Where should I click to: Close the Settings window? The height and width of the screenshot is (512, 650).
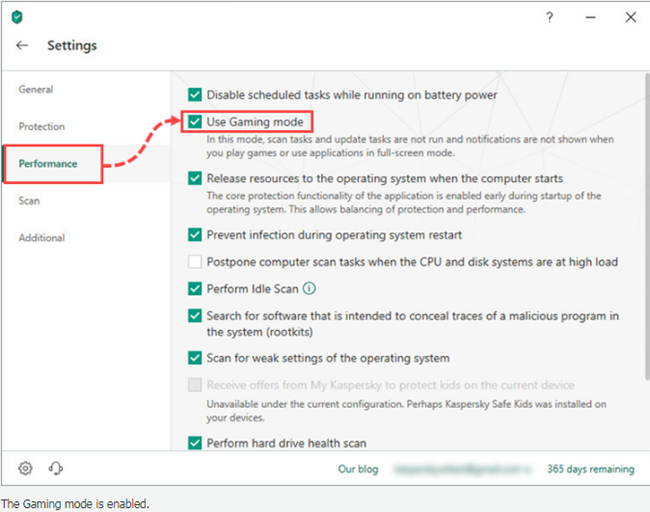pos(631,17)
